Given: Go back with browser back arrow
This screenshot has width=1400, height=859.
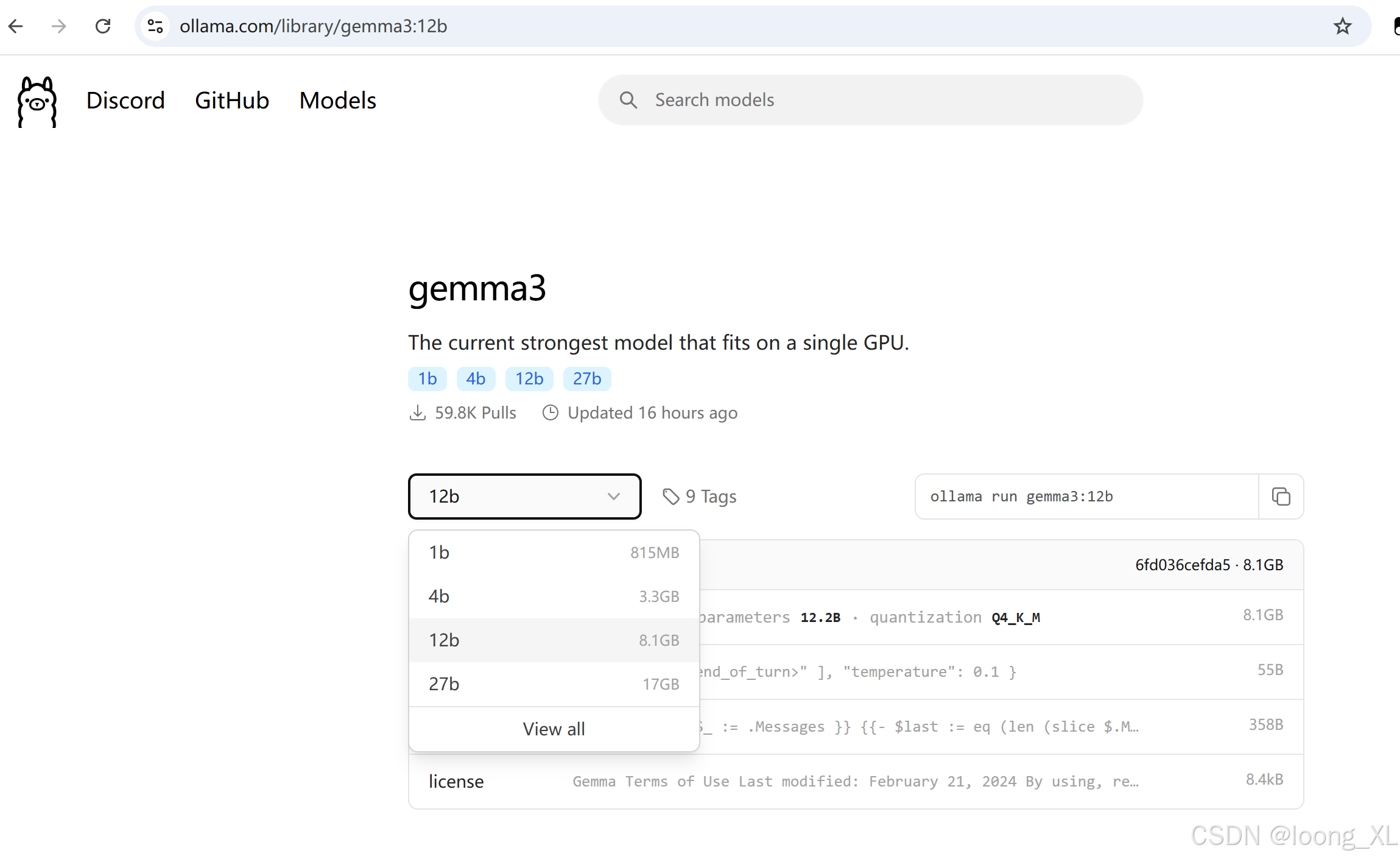Looking at the screenshot, I should point(16,26).
